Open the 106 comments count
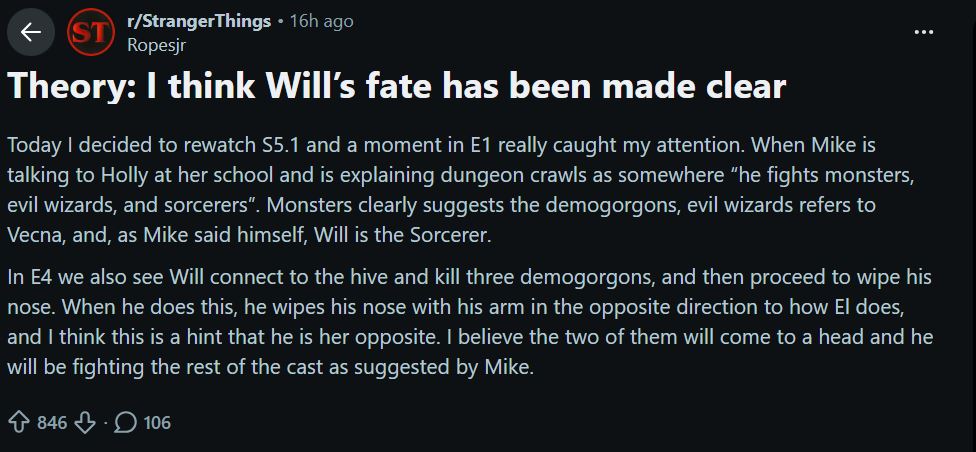The width and height of the screenshot is (976, 452). [x=157, y=422]
